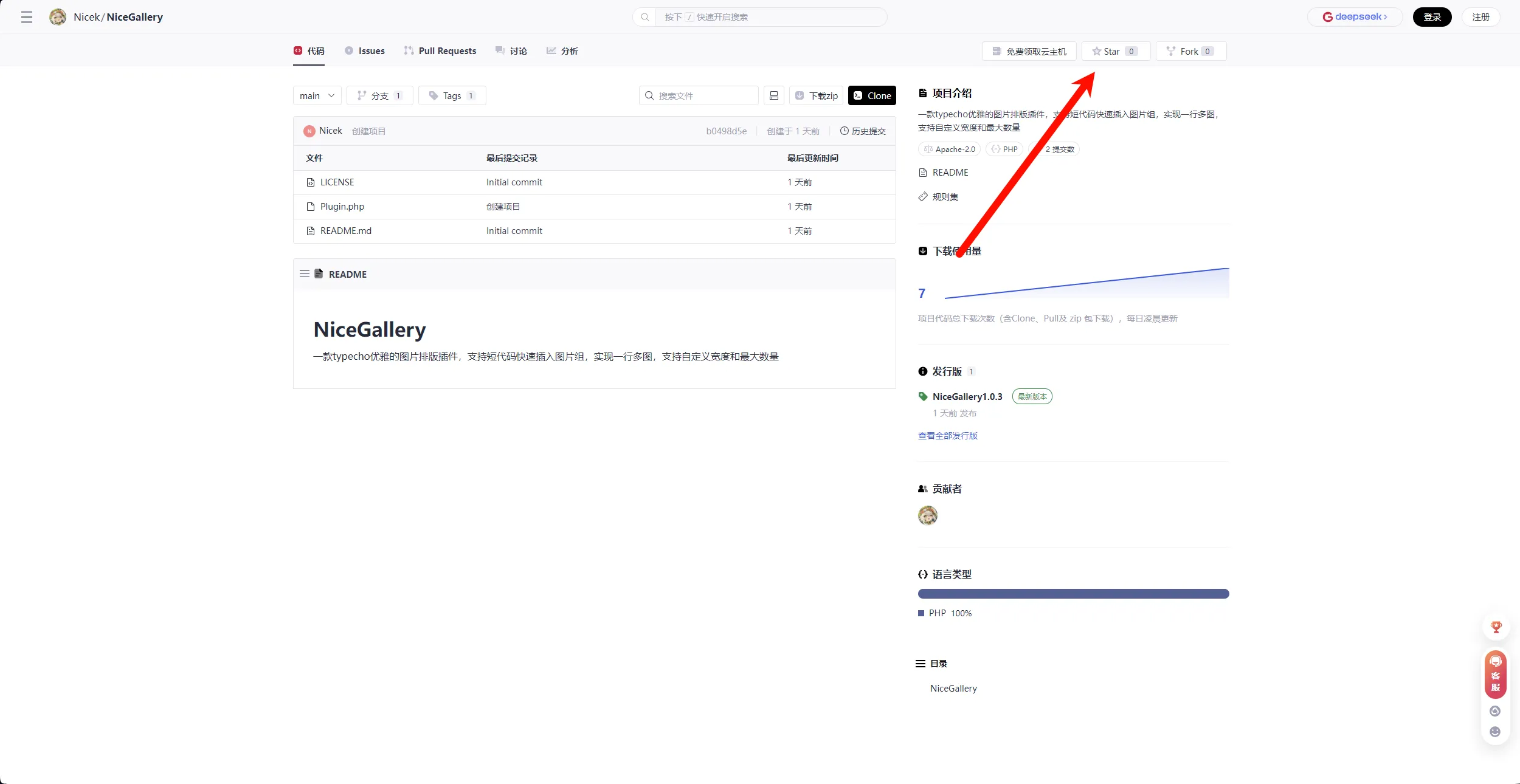Screen dimensions: 1520x784
Task: View 历史提交 commit history
Action: 863,131
